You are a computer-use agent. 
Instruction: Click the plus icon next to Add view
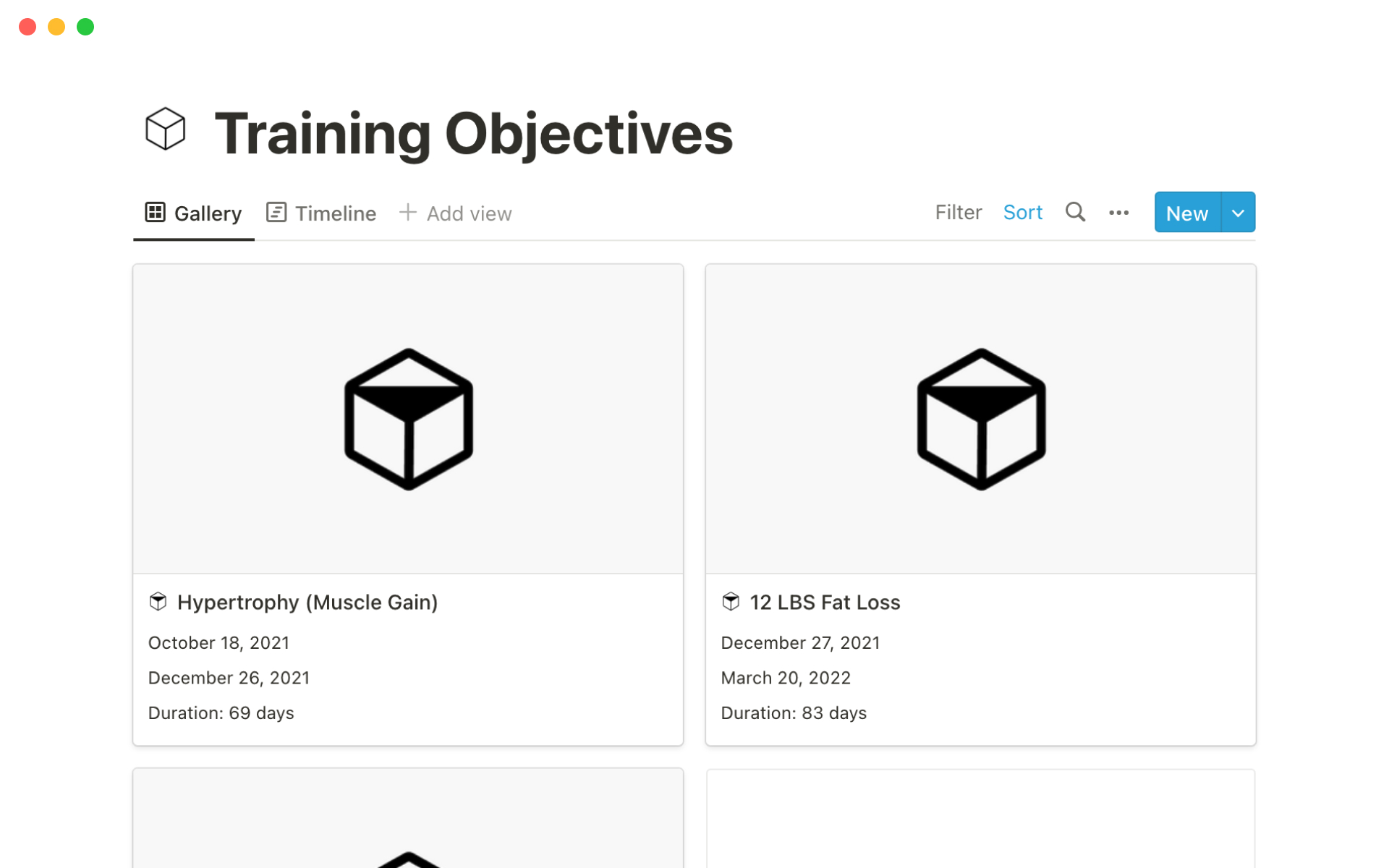[408, 213]
